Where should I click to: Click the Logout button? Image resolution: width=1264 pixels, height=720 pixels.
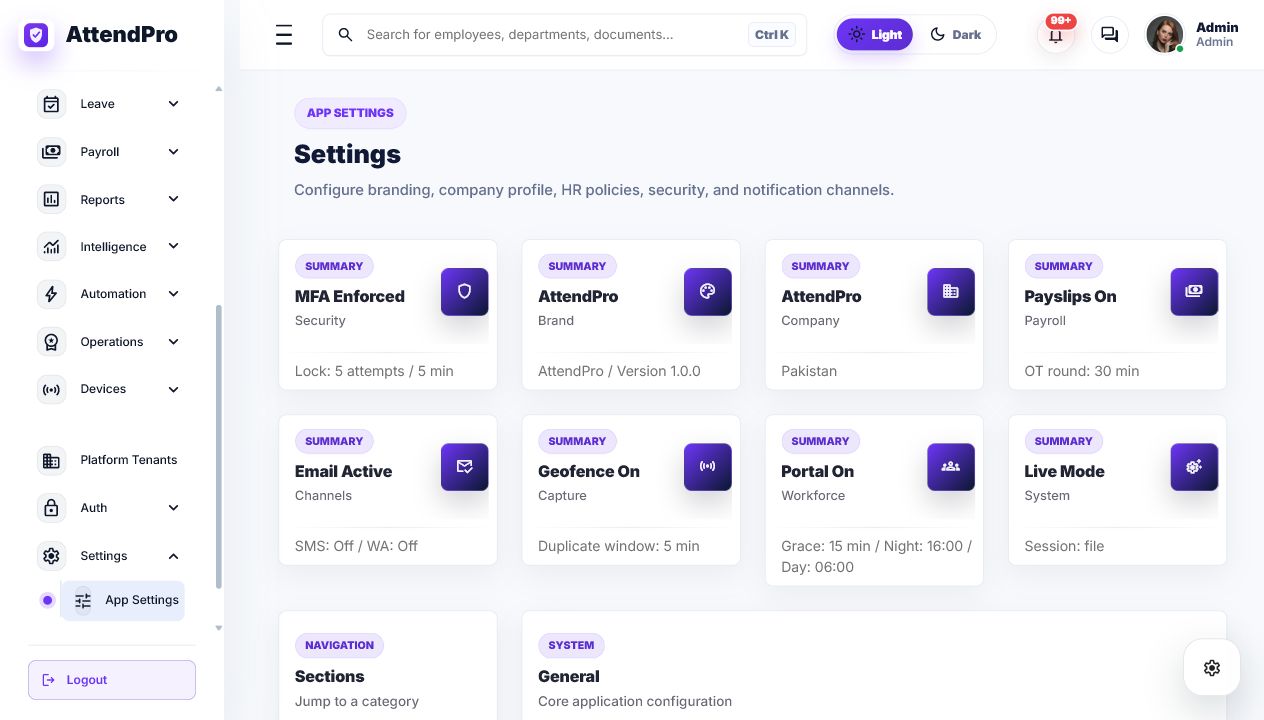tap(112, 680)
